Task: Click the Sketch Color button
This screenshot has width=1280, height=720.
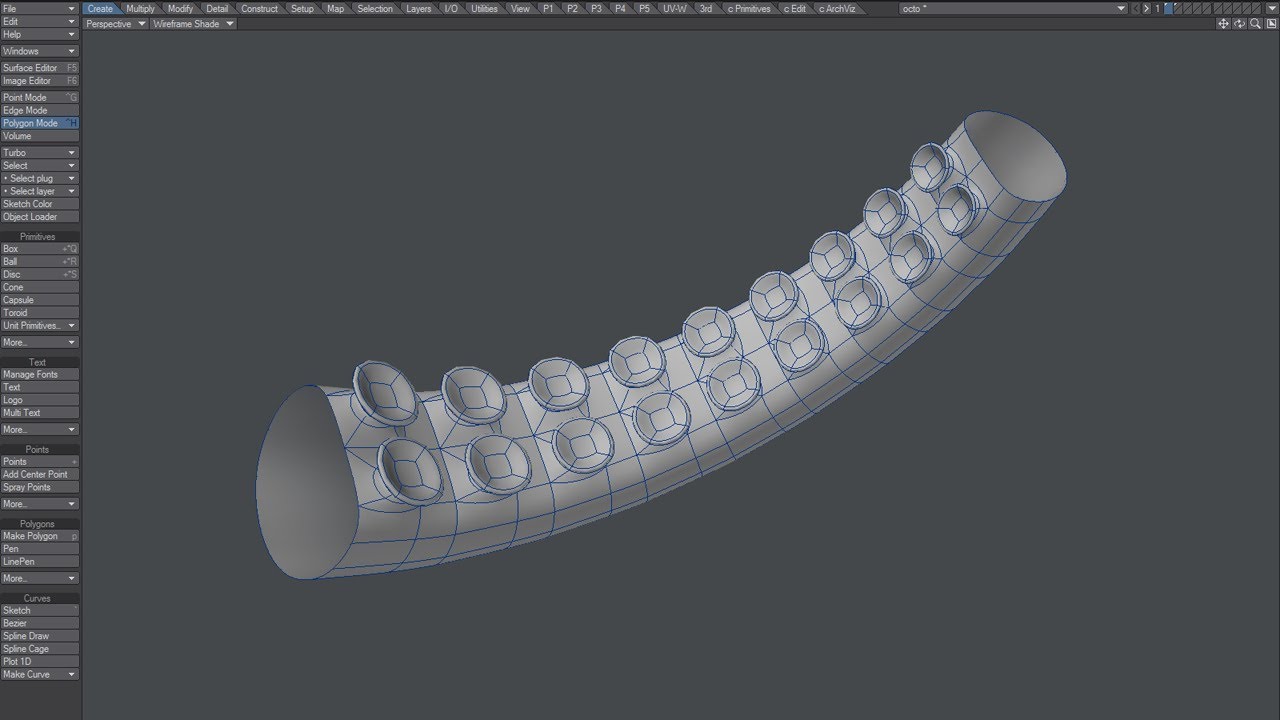Action: [40, 204]
